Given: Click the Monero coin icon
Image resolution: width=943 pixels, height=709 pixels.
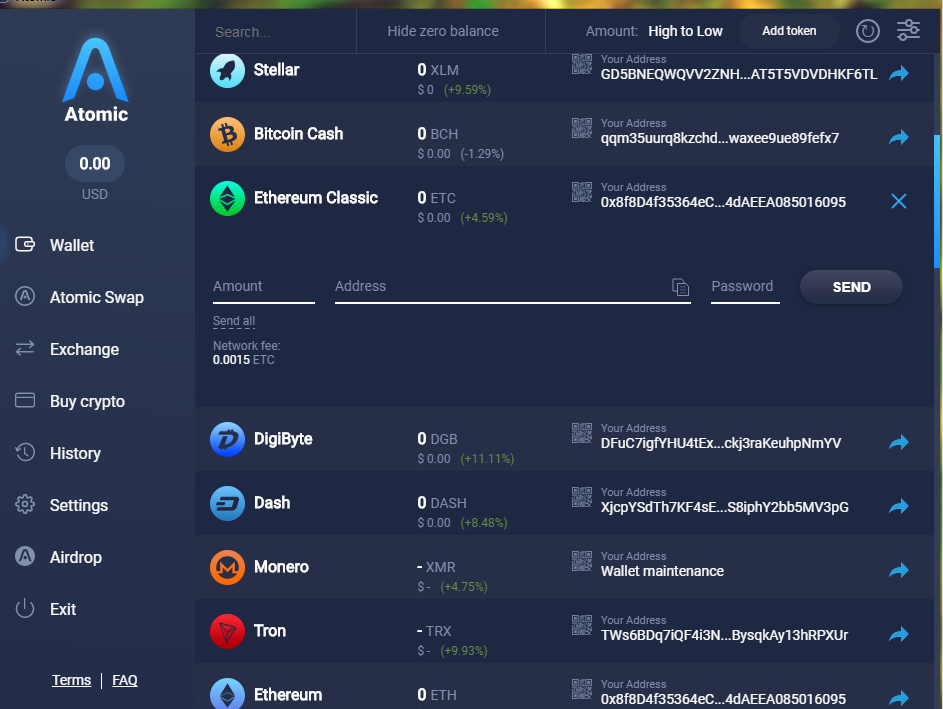Looking at the screenshot, I should point(227,568).
